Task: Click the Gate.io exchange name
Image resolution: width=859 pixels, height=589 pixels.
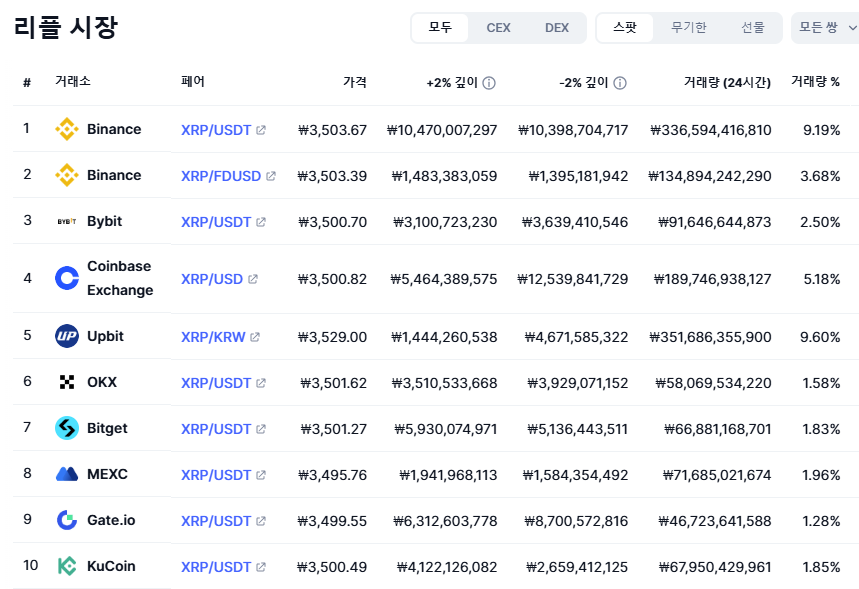Action: click(111, 520)
